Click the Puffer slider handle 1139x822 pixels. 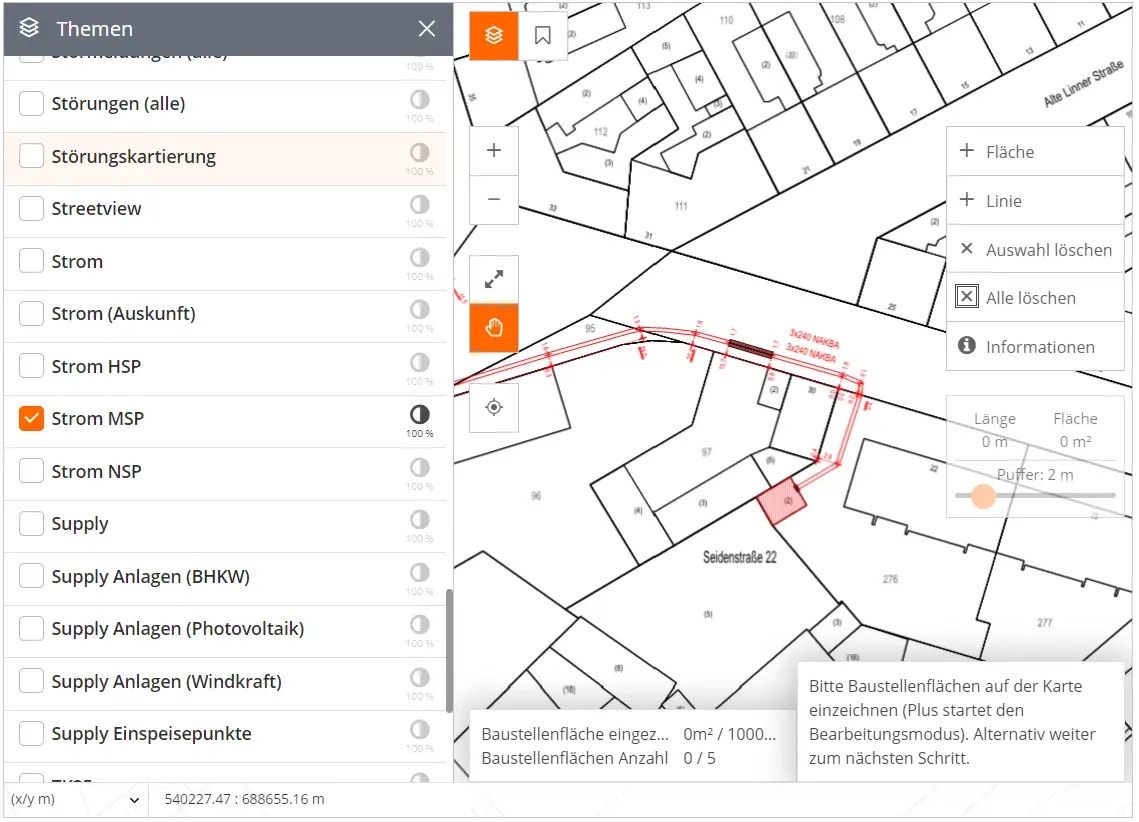pos(984,496)
